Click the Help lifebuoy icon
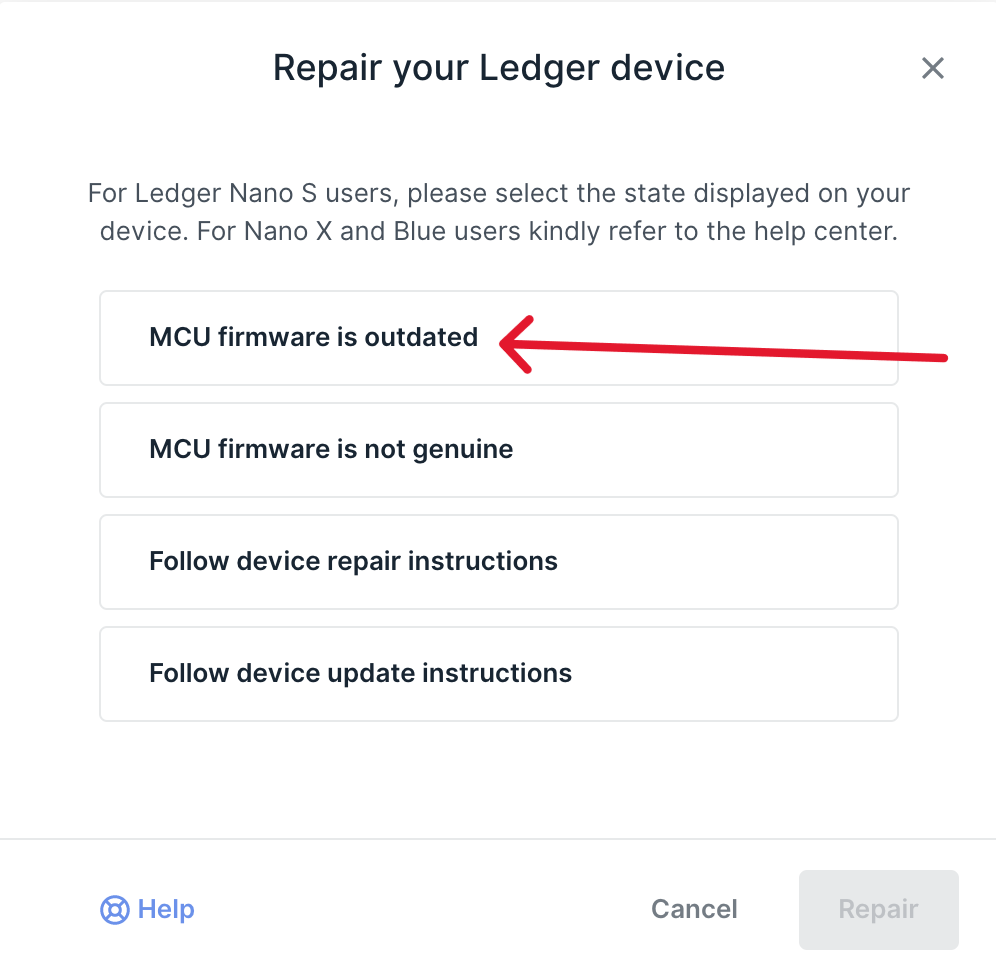Screen dimensions: 996x972 (112, 910)
